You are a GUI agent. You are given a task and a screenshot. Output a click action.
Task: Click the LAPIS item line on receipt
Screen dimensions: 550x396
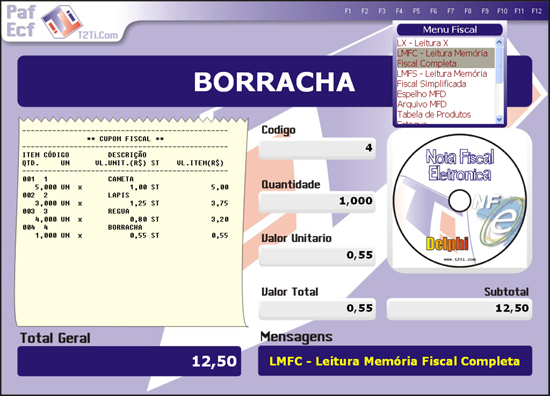coord(126,199)
